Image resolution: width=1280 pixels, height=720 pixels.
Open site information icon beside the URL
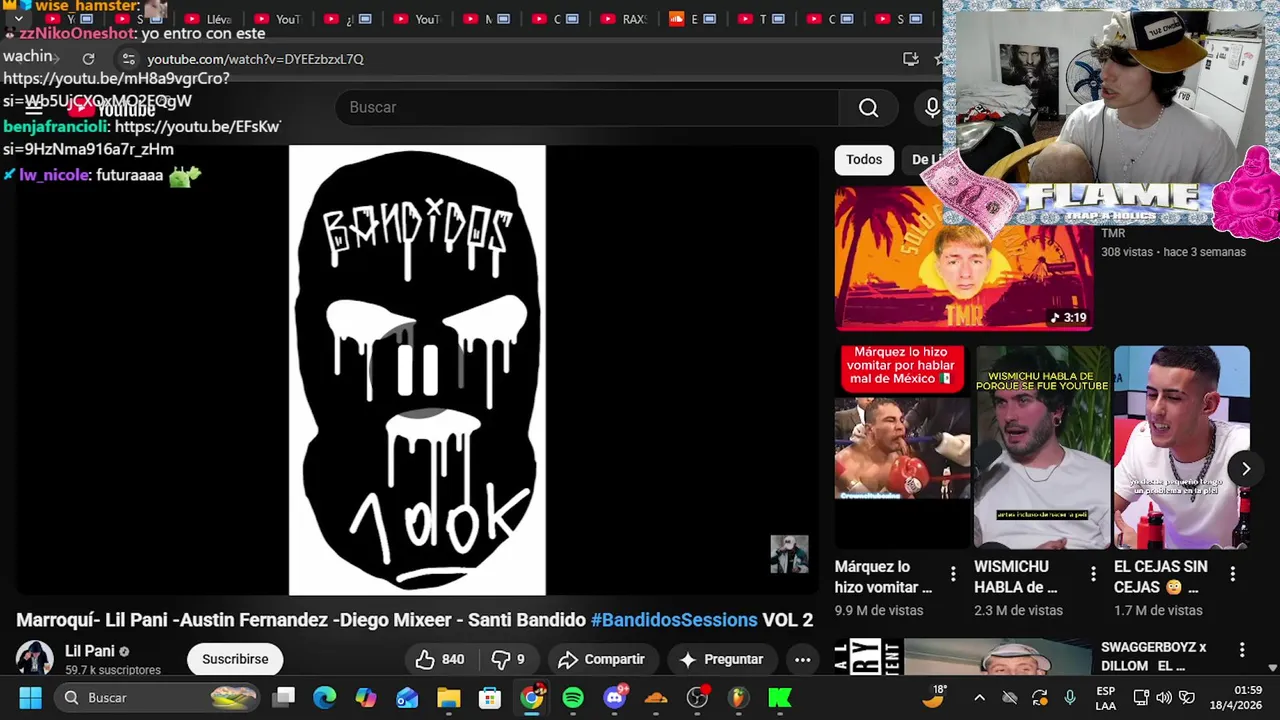[128, 59]
